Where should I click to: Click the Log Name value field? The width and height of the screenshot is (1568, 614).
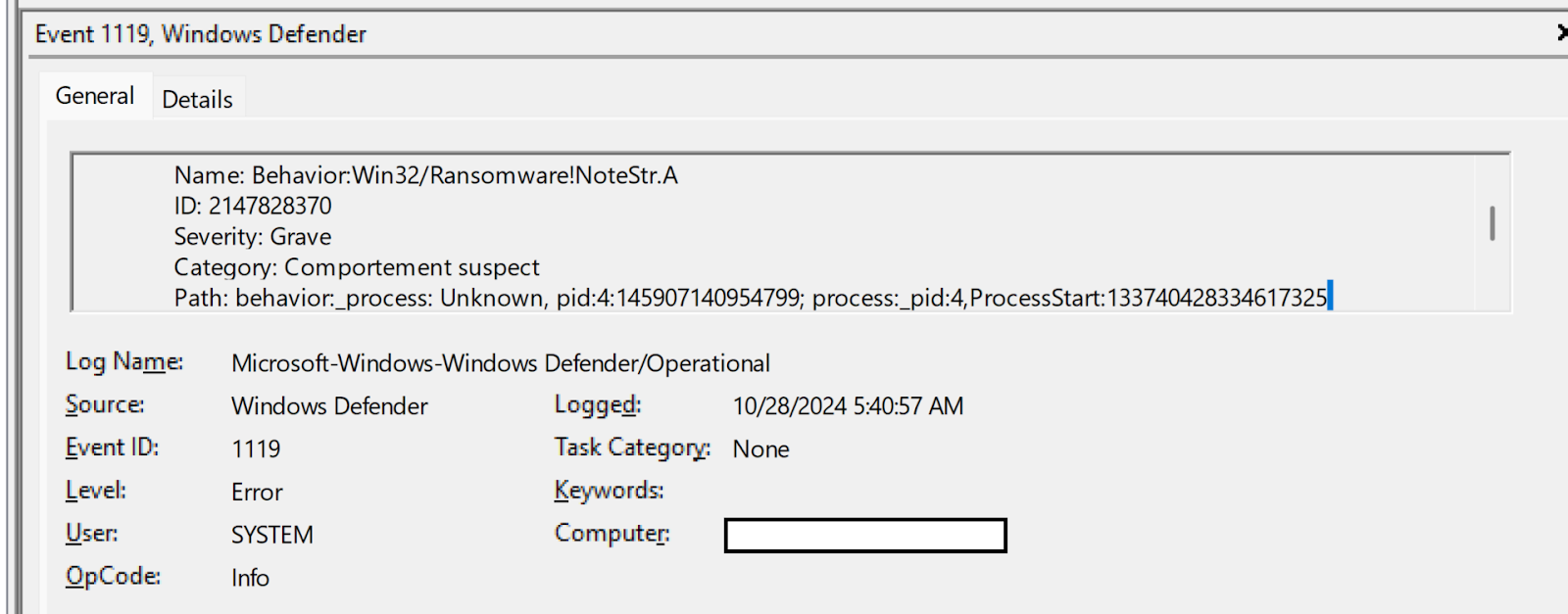click(x=500, y=363)
